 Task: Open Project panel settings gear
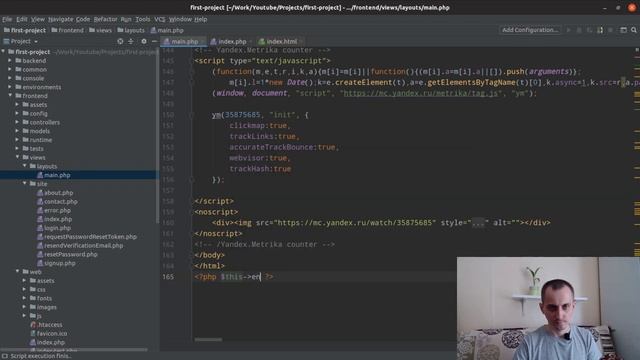(x=144, y=41)
